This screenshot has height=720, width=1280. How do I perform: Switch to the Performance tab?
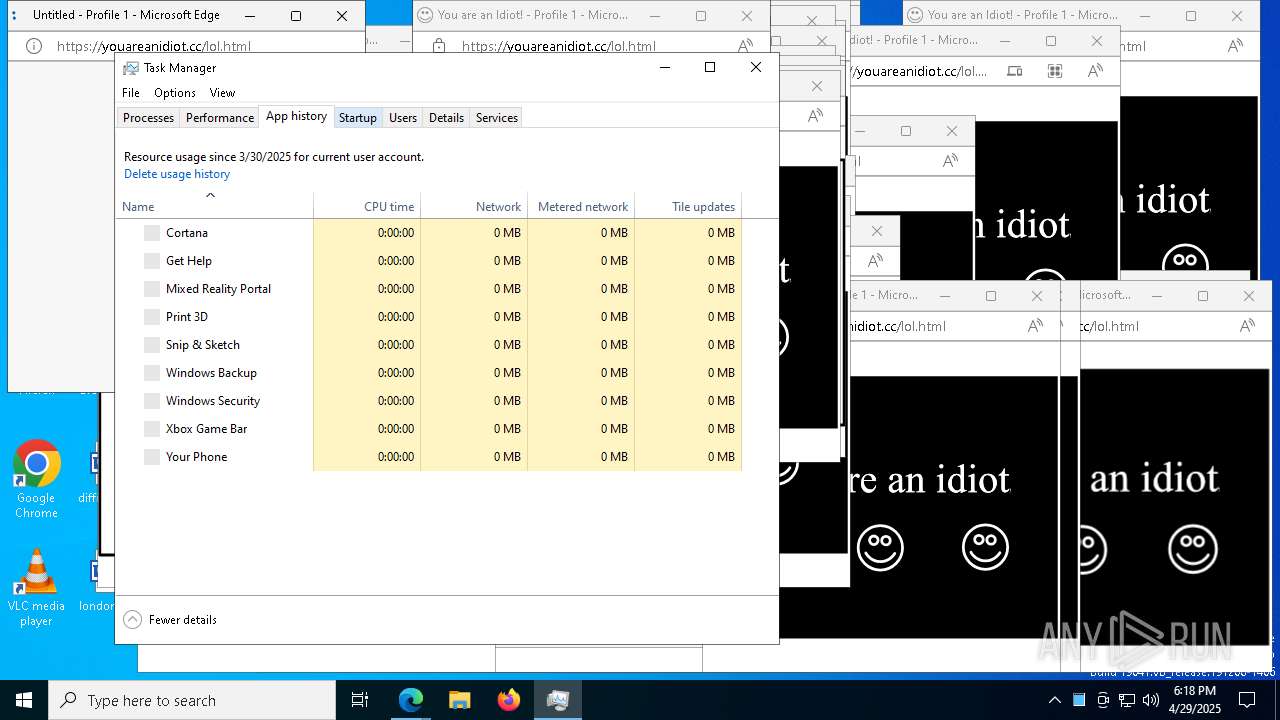(220, 117)
